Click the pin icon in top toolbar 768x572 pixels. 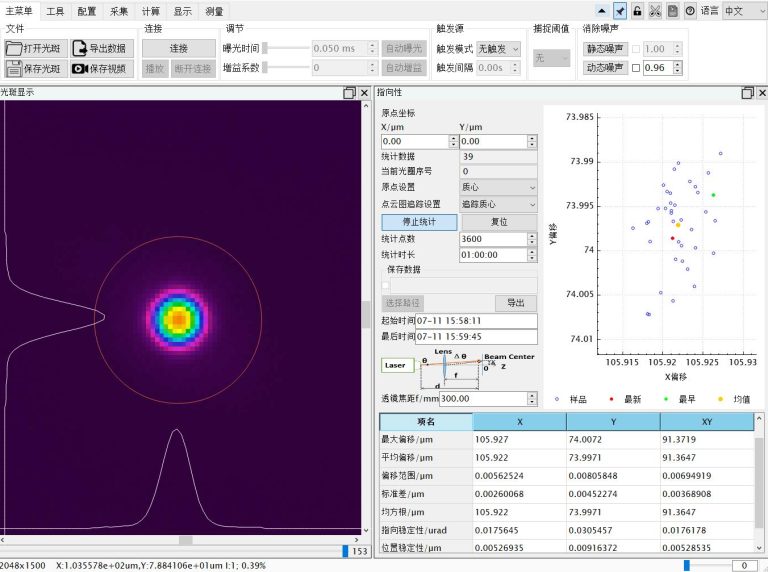pos(620,11)
